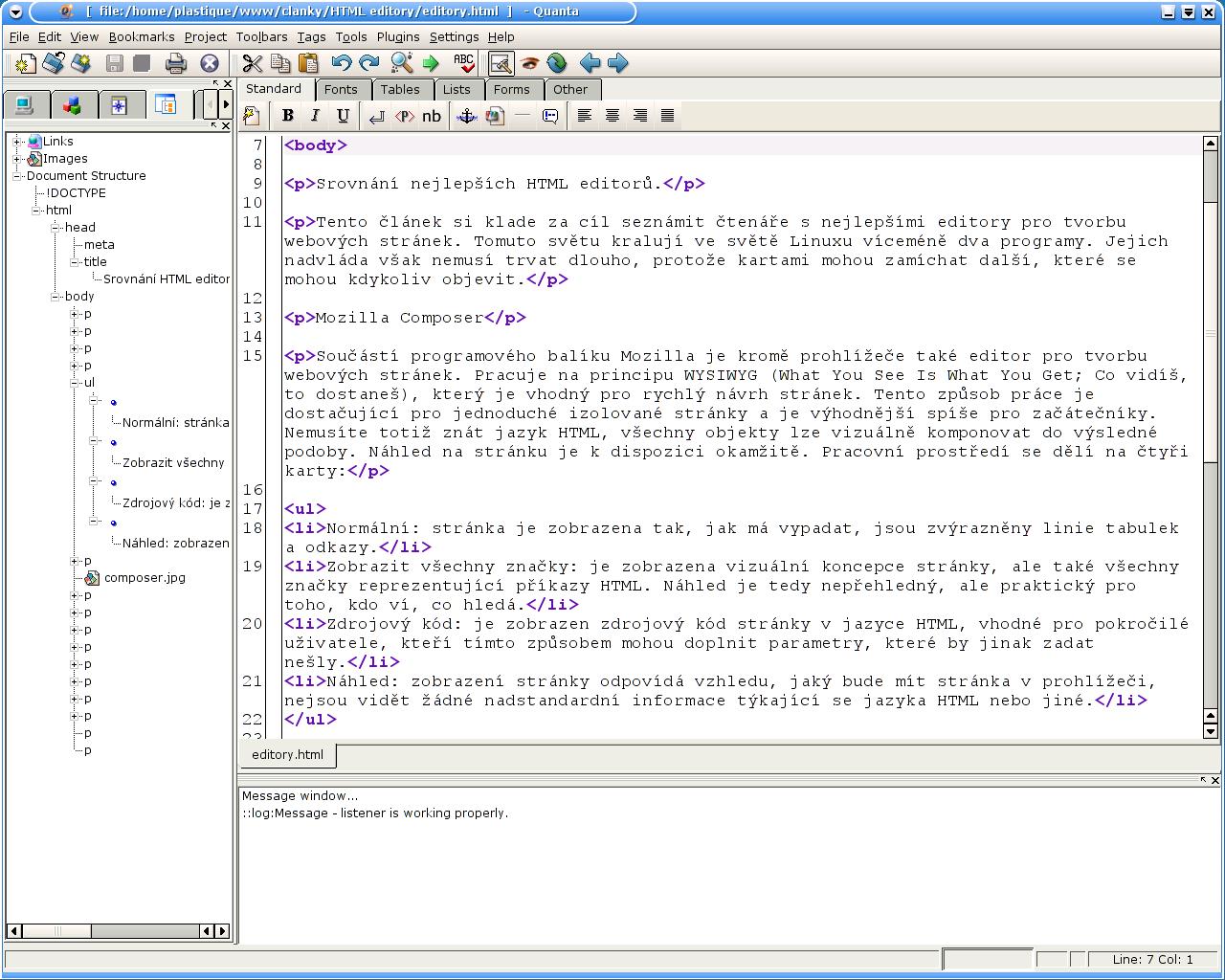This screenshot has height=980, width=1225.
Task: Collapse the ul node in structure tree
Action: click(x=75, y=383)
